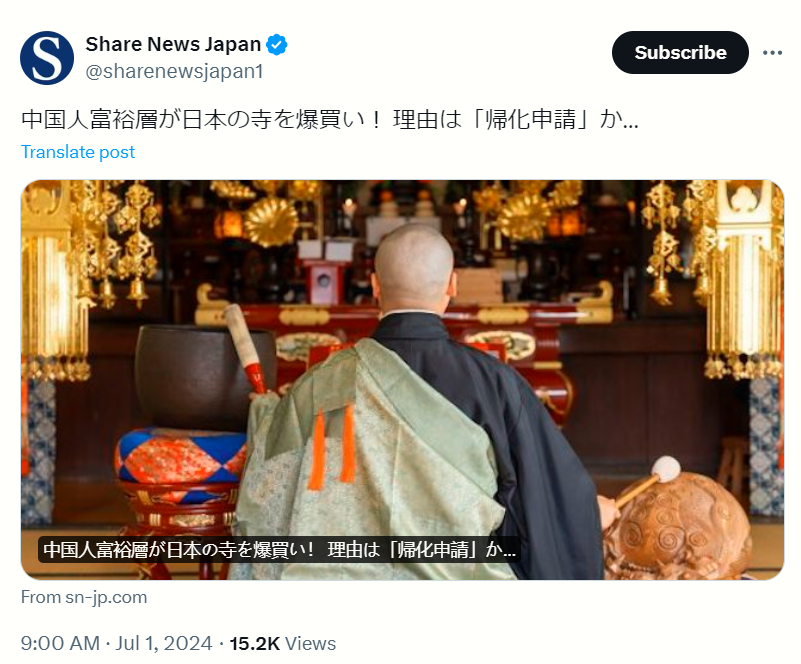Open the Share News Japan display name

click(x=173, y=44)
